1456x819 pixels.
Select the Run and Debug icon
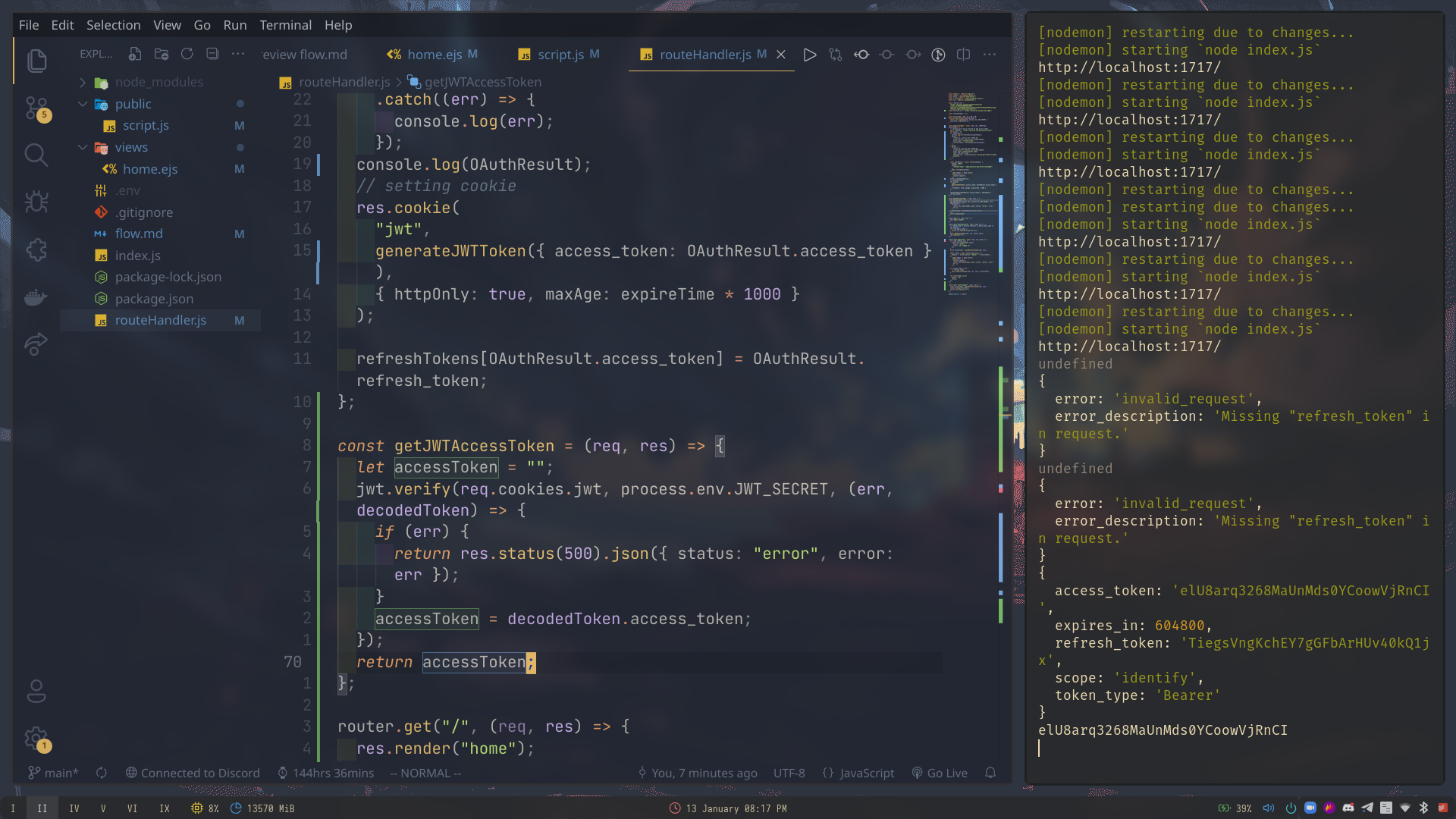point(37,202)
